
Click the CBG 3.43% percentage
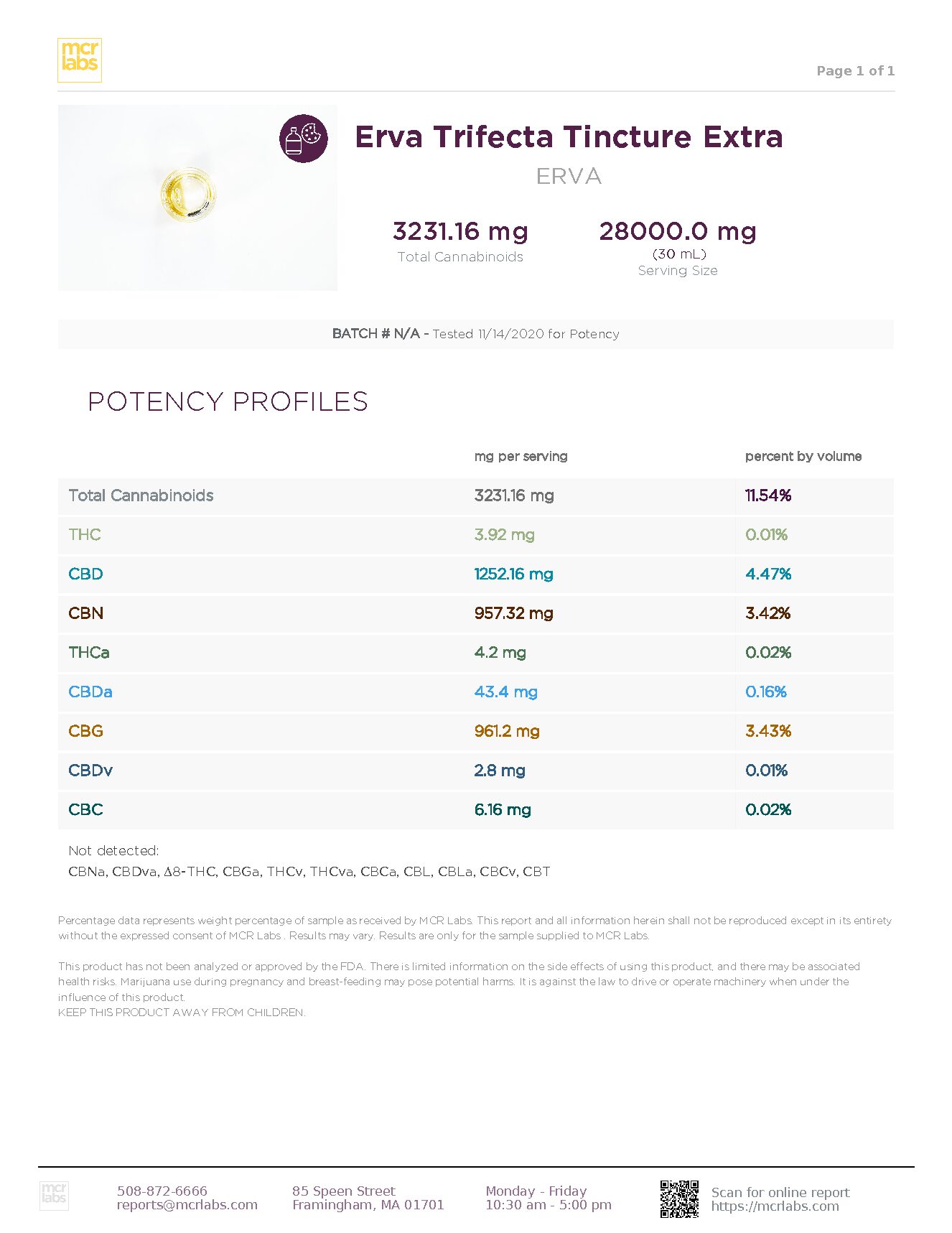pyautogui.click(x=767, y=731)
